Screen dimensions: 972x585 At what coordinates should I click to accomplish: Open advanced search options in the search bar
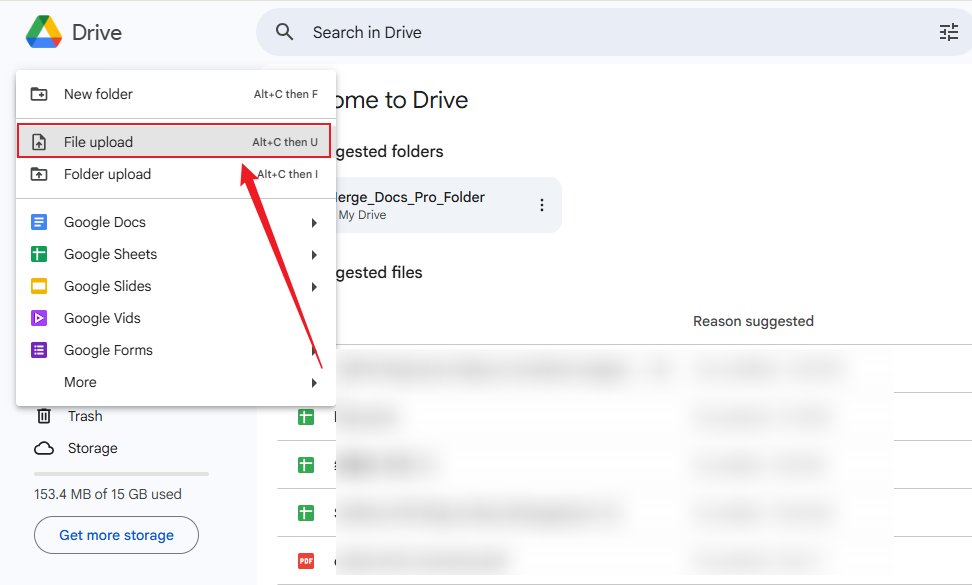pyautogui.click(x=948, y=32)
